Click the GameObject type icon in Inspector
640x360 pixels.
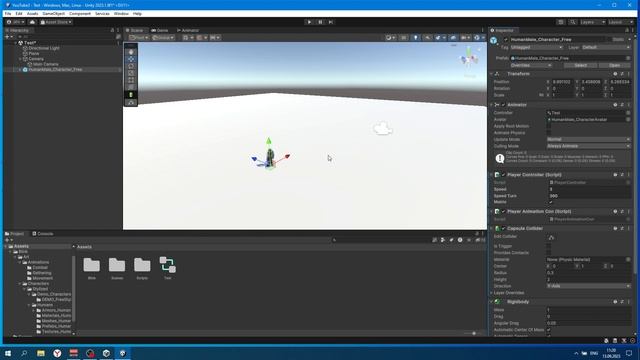pos(494,40)
